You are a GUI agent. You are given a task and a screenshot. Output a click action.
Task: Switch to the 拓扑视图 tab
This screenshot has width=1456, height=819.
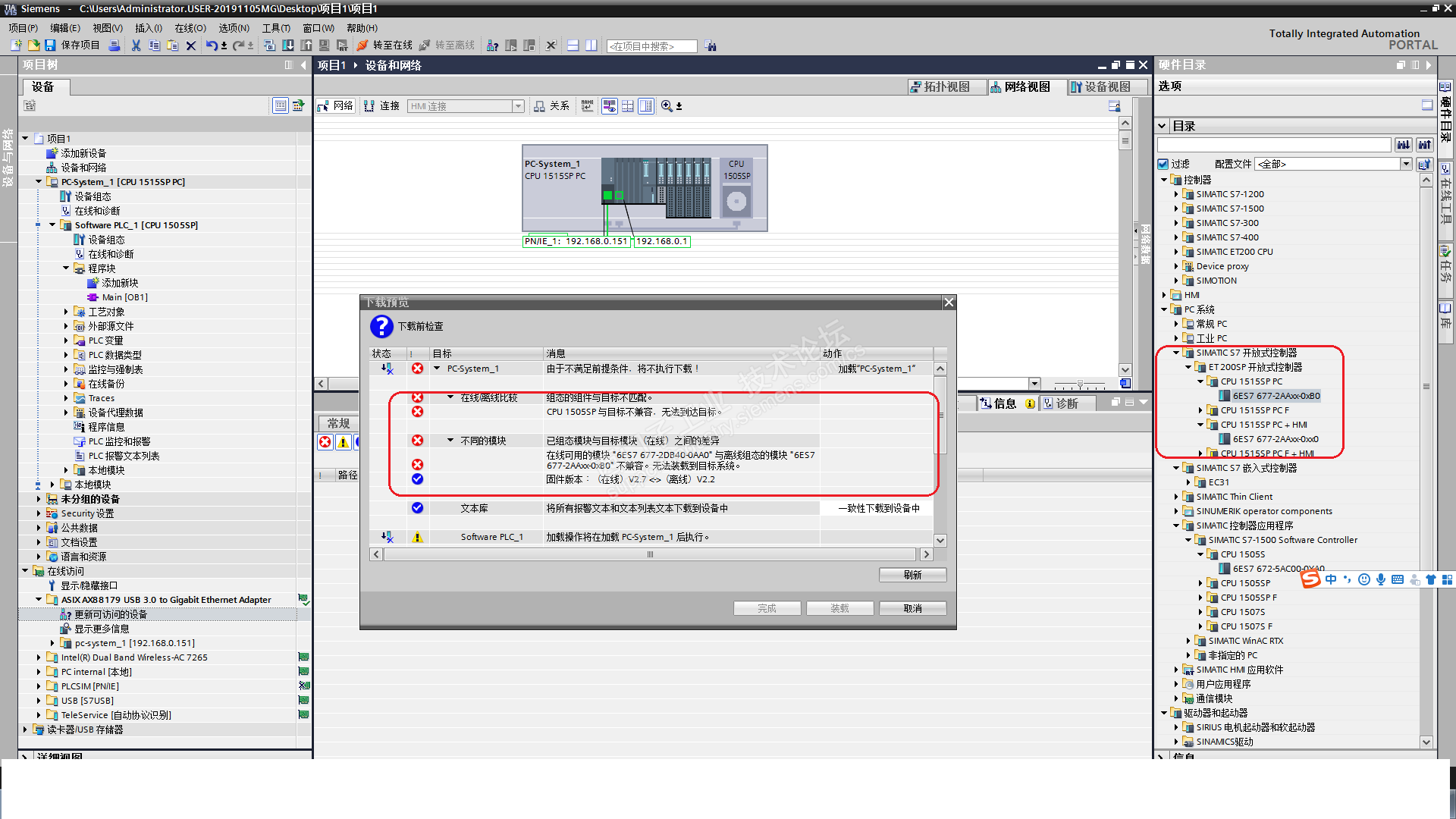(x=946, y=86)
